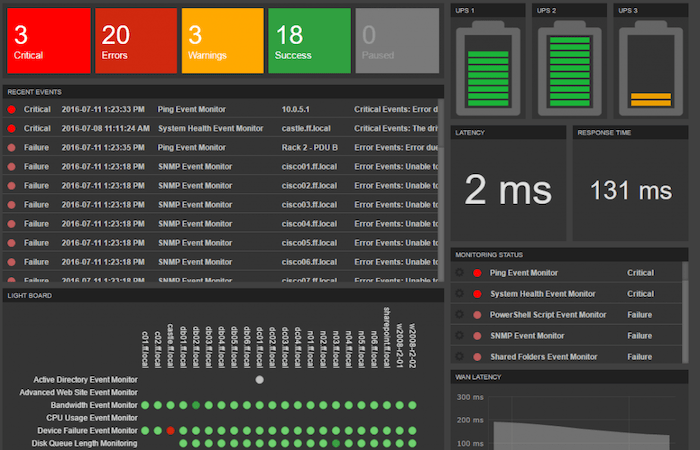Click gear icon for Shared Folders Event Monitor
Image resolution: width=700 pixels, height=450 pixels.
(x=459, y=356)
